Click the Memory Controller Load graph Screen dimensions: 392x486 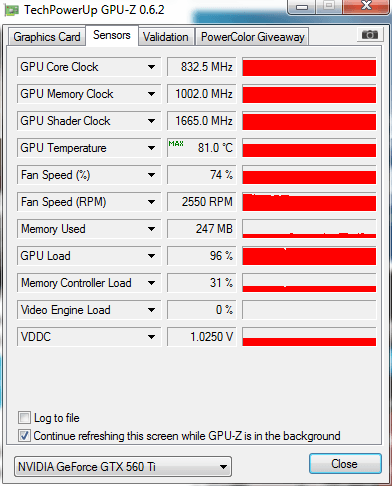click(309, 283)
